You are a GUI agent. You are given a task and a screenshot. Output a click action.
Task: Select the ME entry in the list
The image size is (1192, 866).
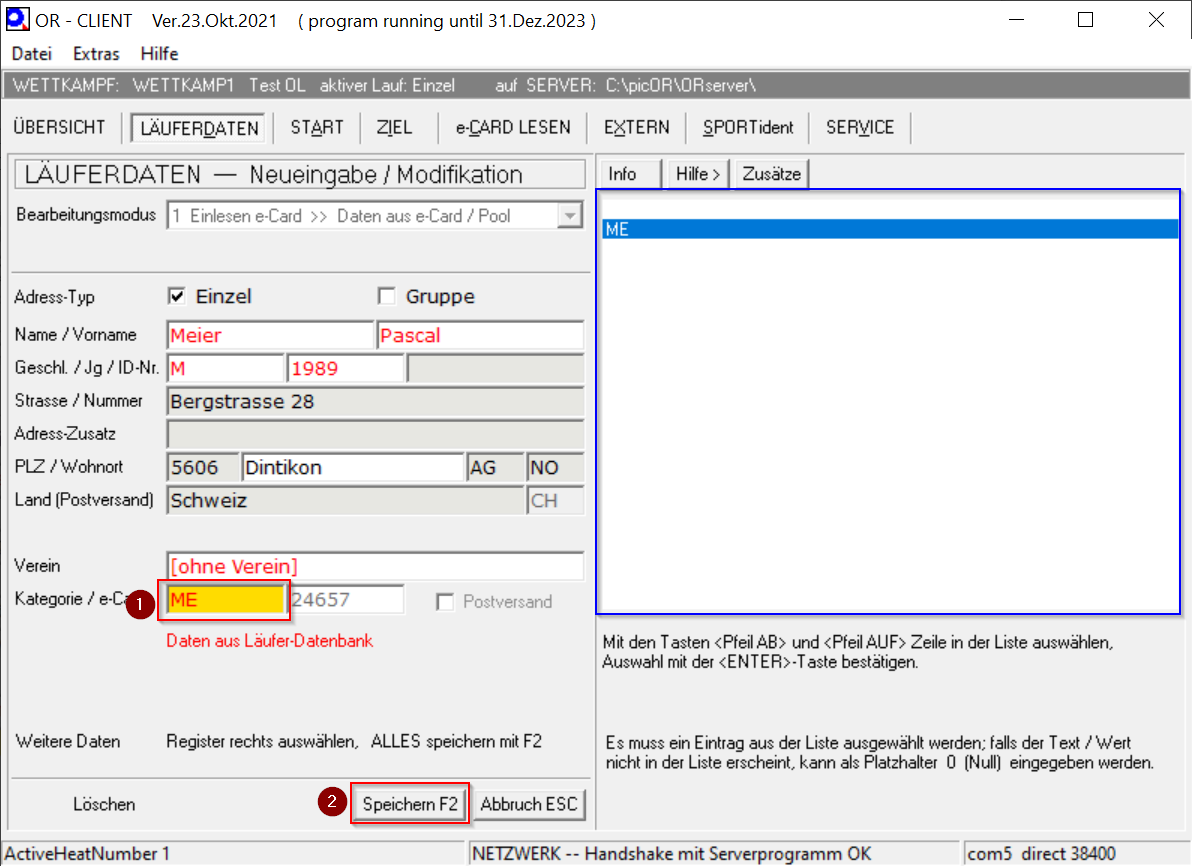(890, 229)
